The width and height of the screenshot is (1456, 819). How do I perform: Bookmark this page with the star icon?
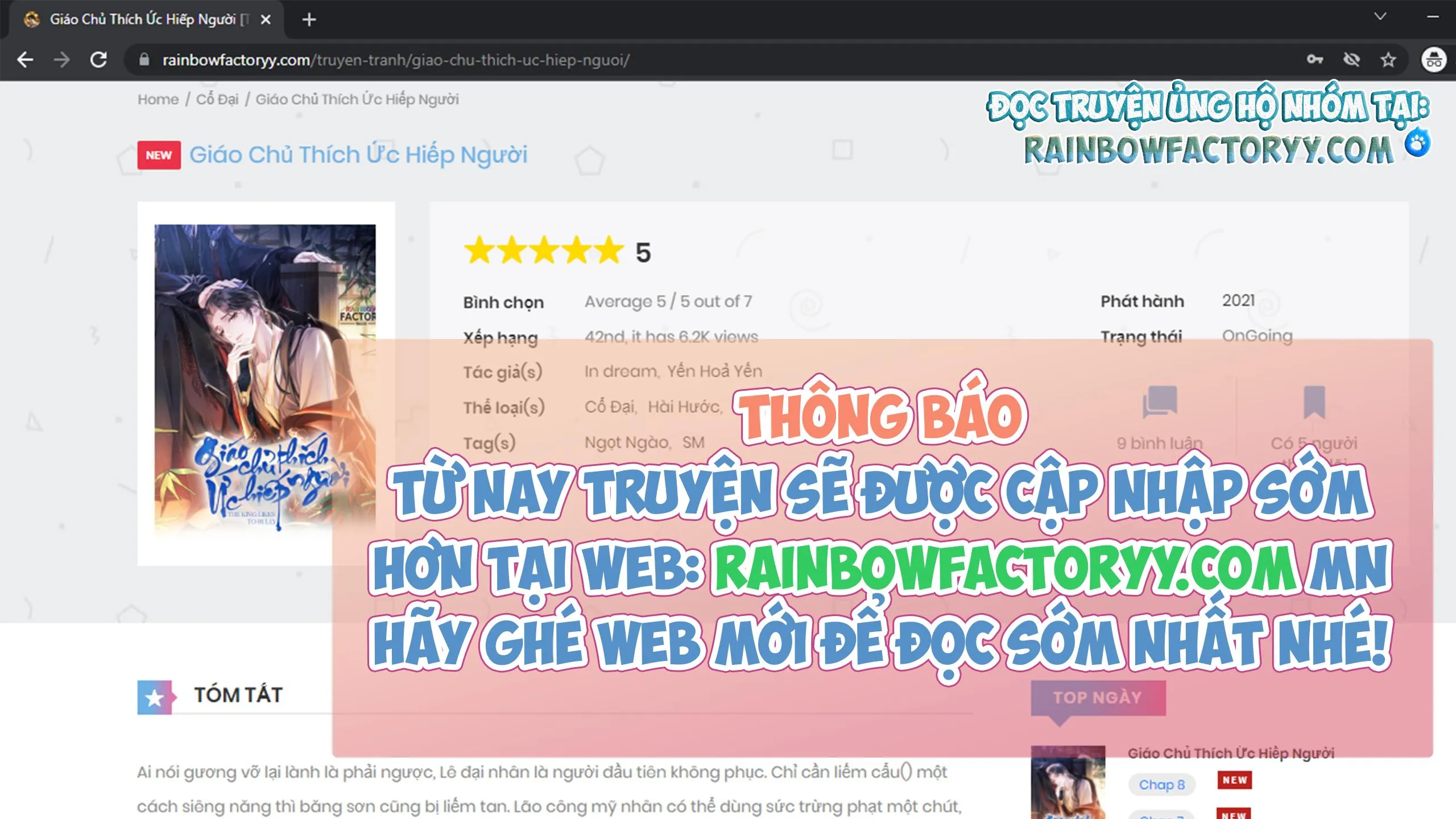(1388, 59)
